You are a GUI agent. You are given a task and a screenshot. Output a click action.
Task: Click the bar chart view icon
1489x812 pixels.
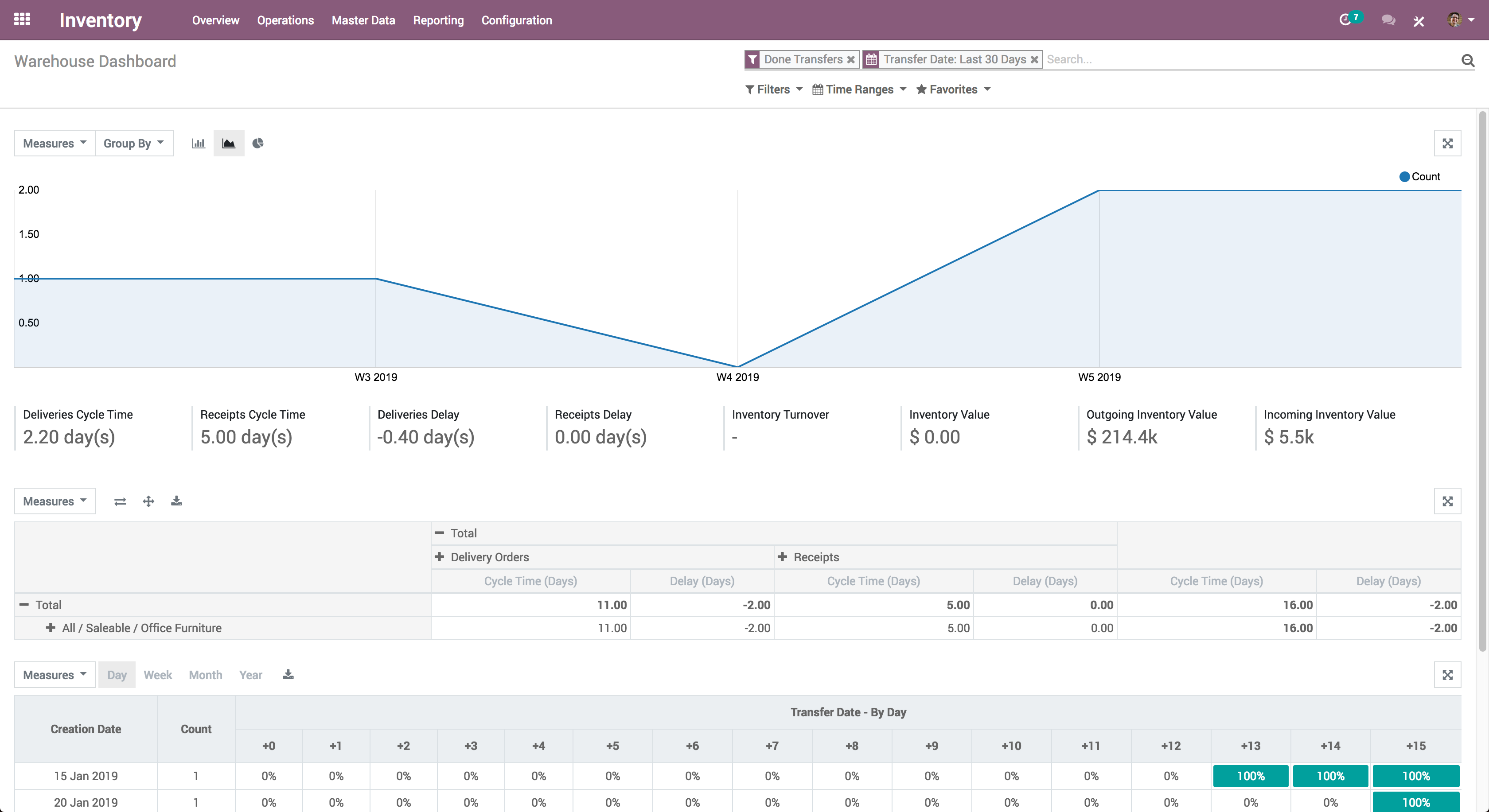click(198, 143)
